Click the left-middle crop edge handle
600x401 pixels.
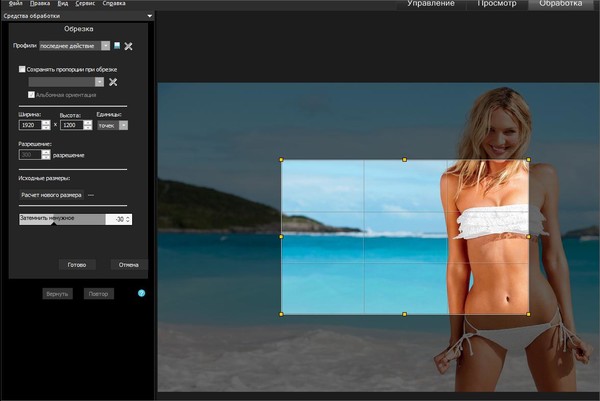[282, 237]
